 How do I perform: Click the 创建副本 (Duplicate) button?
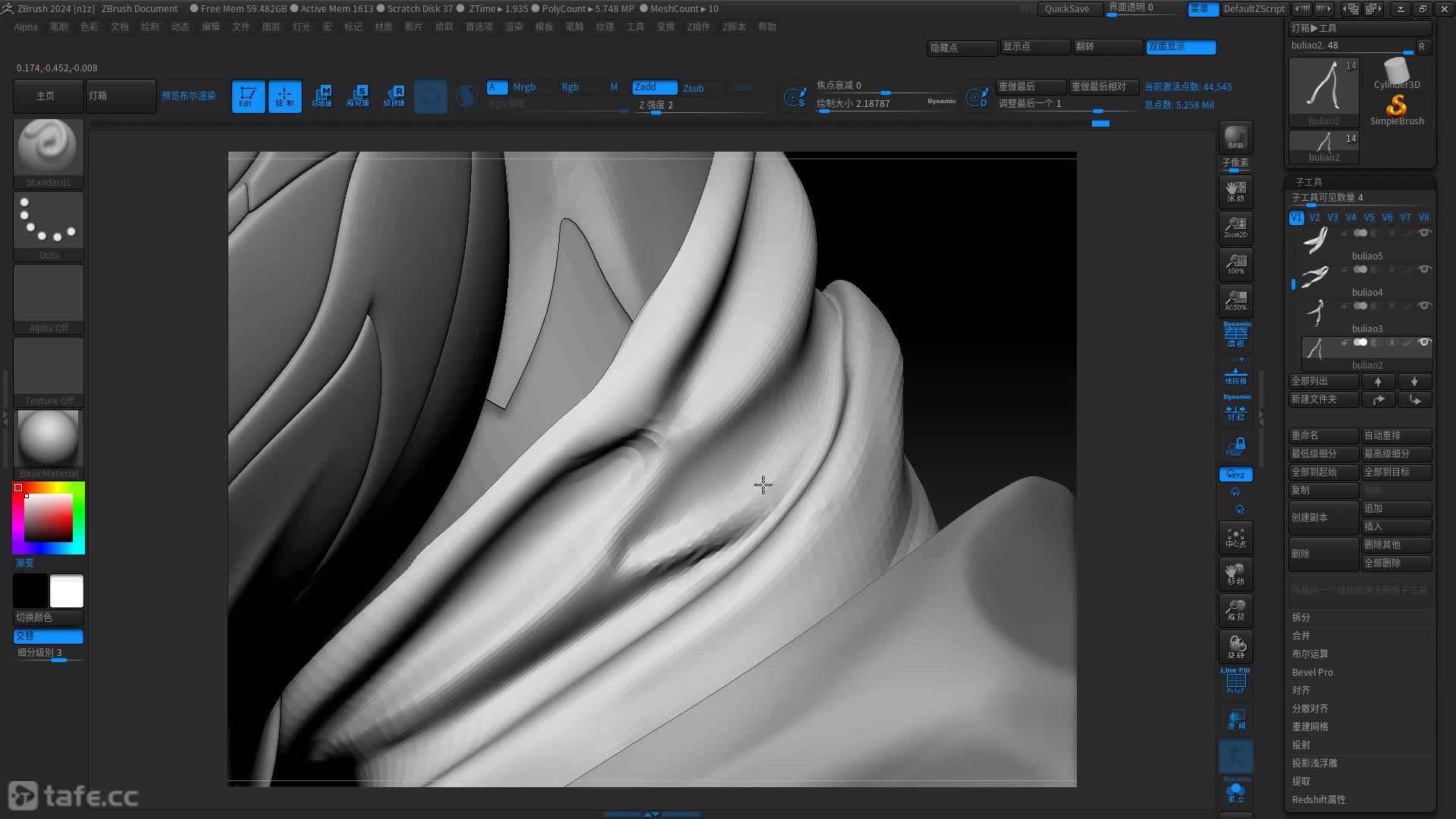tap(1323, 517)
